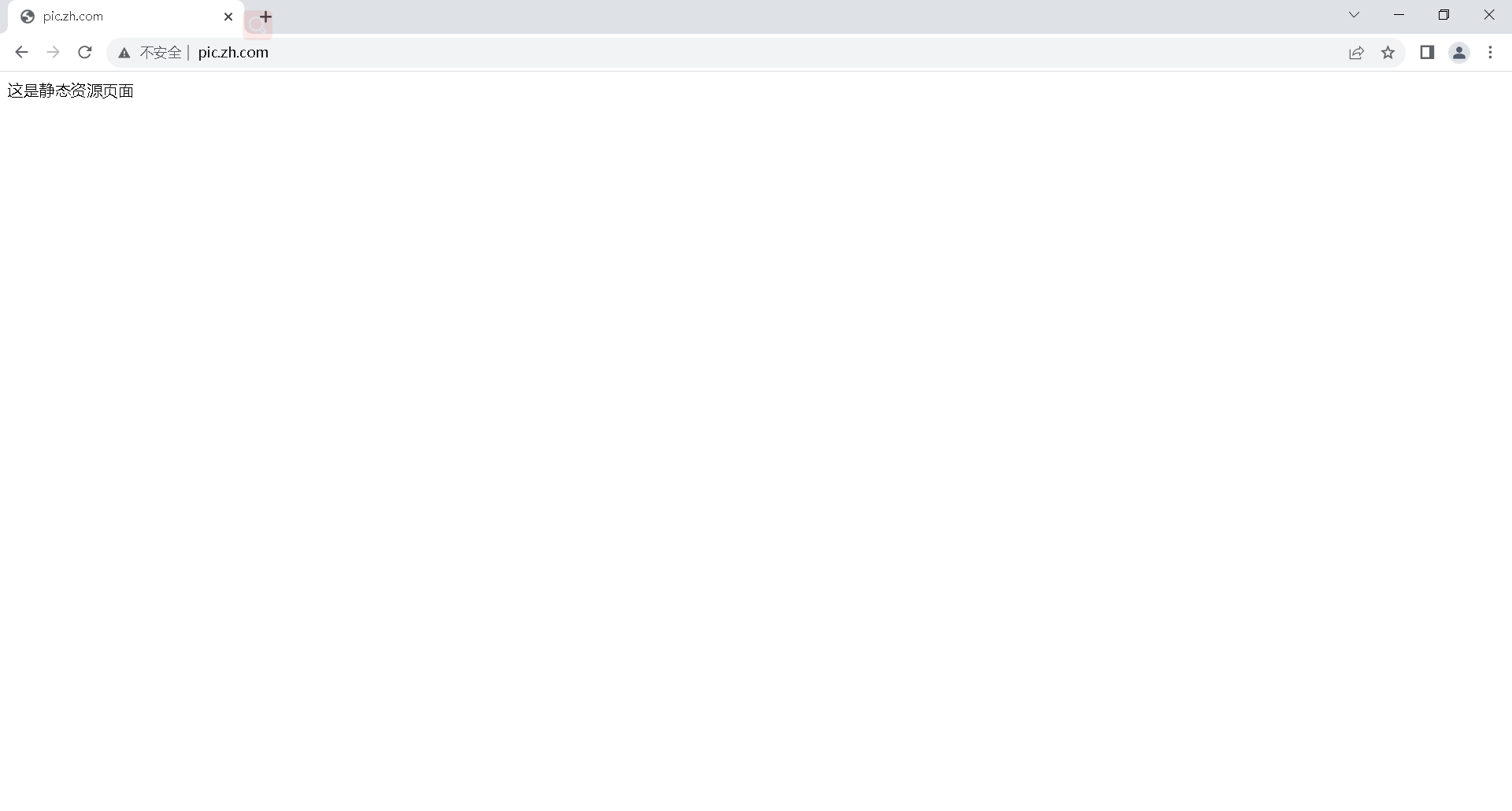Expand the tab search chevron
Image resolution: width=1512 pixels, height=811 pixels.
1354,15
